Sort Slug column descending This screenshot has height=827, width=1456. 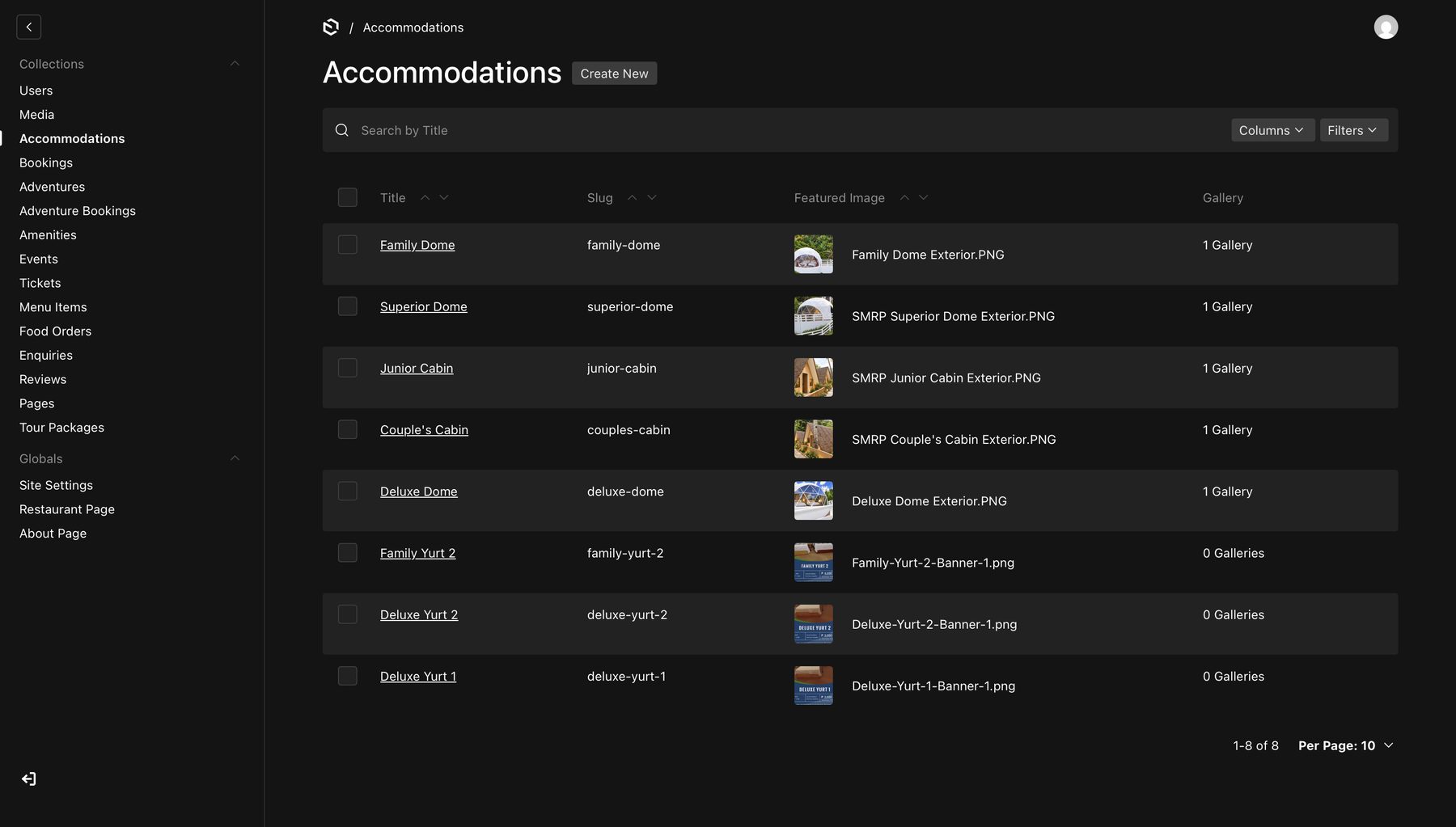652,197
